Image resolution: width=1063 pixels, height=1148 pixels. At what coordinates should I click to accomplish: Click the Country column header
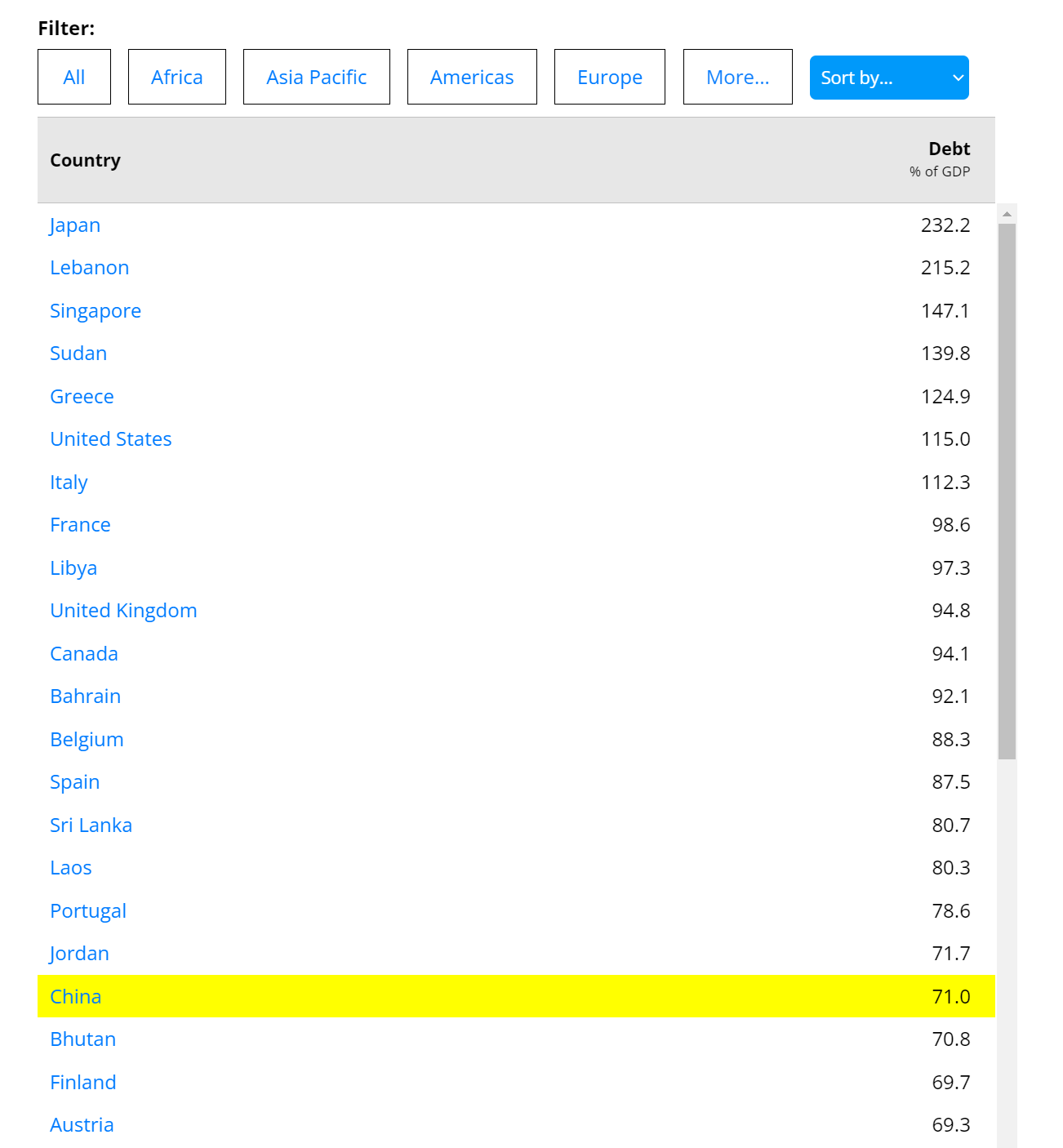point(86,160)
